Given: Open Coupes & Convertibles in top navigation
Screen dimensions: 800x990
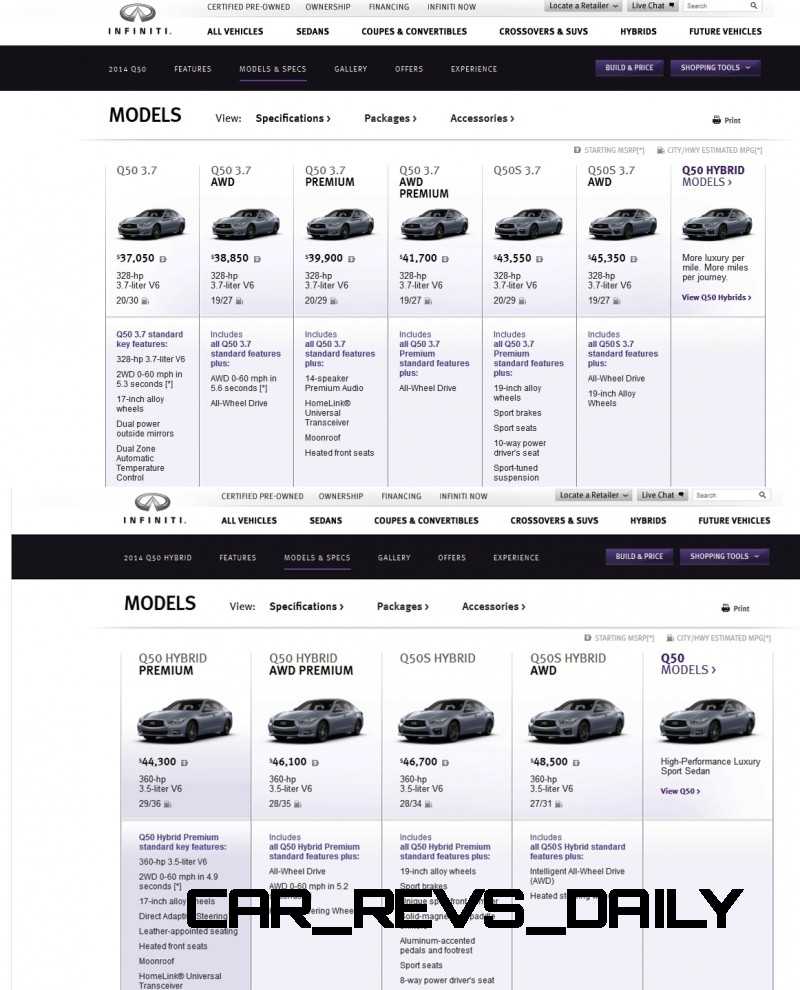Looking at the screenshot, I should (414, 31).
